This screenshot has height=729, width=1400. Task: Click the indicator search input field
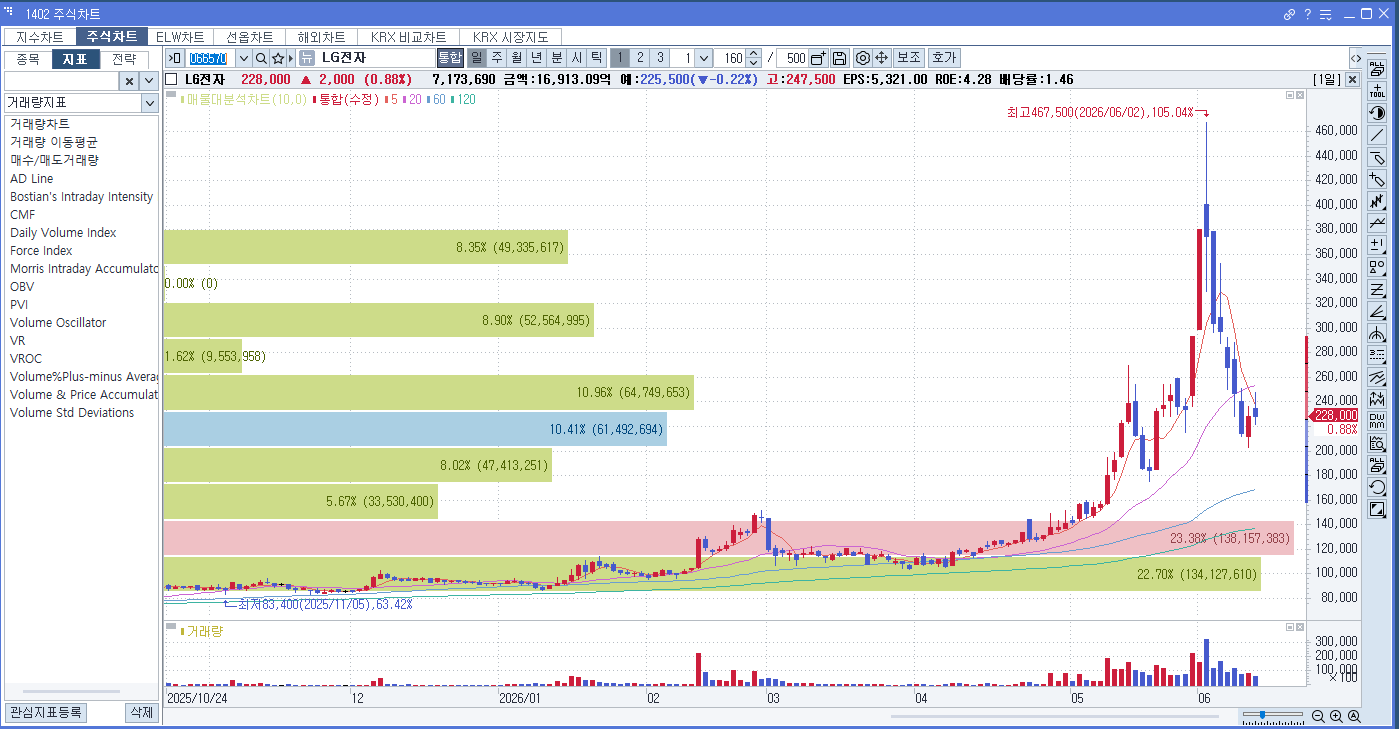click(62, 81)
